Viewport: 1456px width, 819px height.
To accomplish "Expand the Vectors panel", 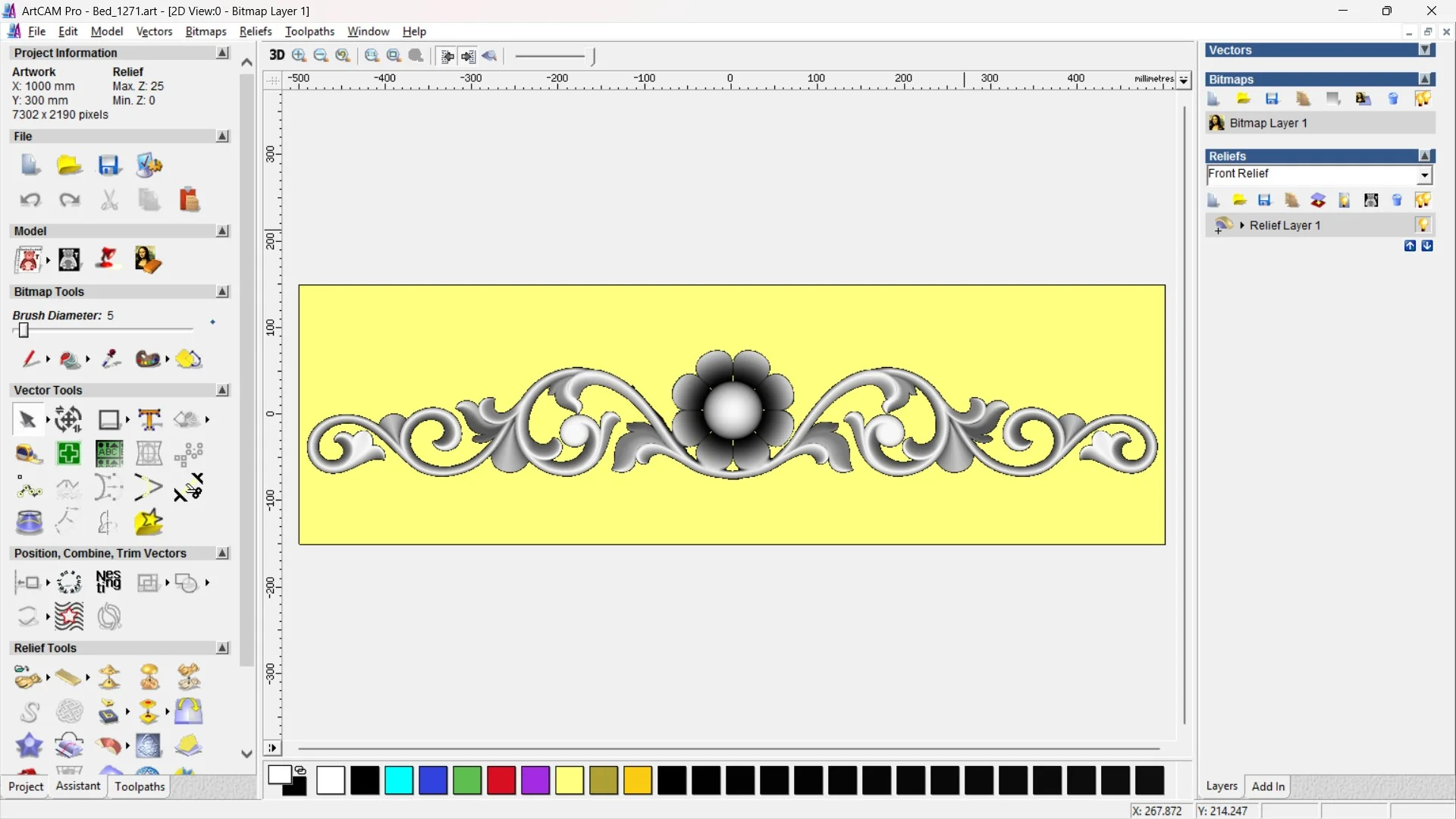I will pos(1426,50).
